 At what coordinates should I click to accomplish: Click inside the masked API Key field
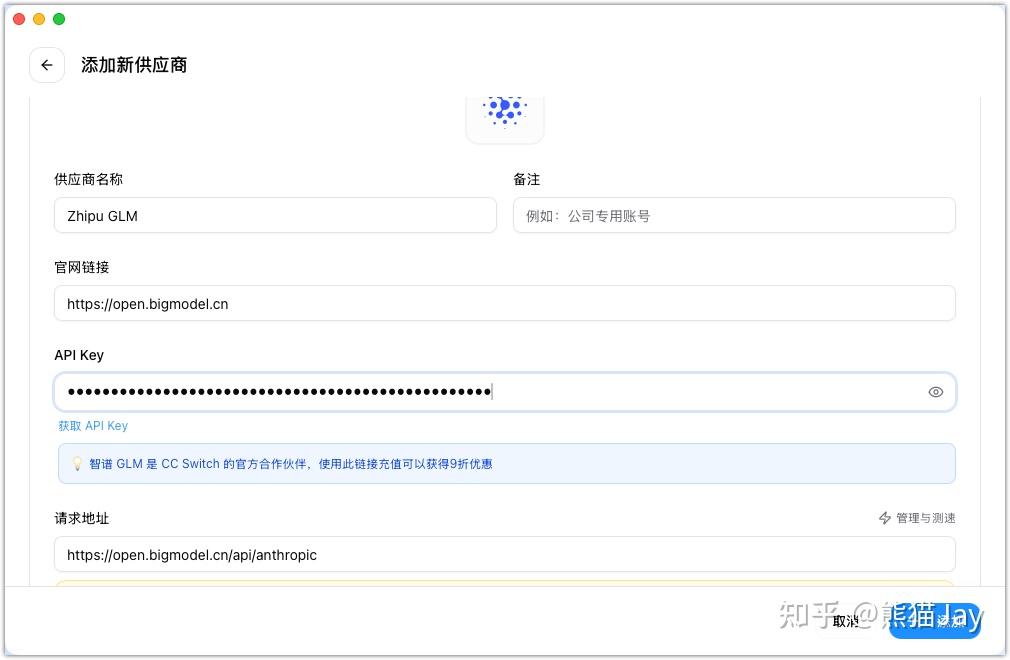tap(504, 391)
